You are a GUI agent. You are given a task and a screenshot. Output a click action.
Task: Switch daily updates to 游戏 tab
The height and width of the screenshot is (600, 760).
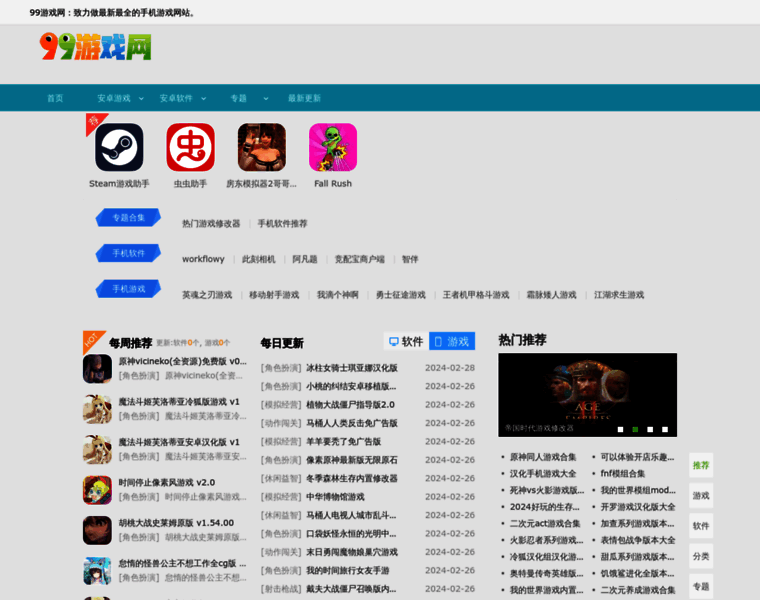pyautogui.click(x=452, y=341)
